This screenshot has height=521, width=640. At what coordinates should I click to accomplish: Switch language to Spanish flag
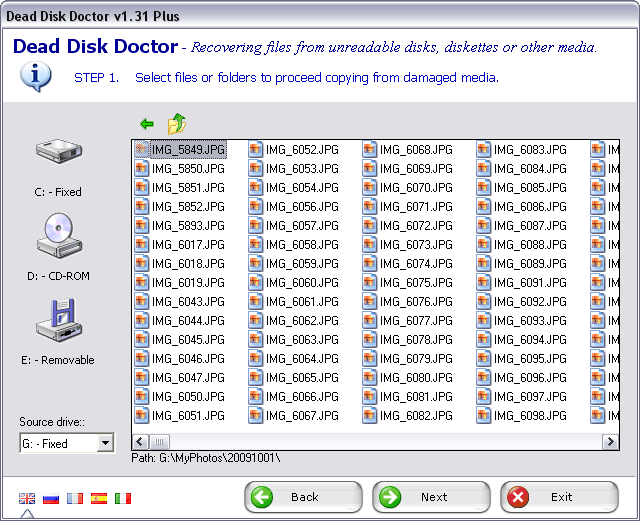[99, 499]
